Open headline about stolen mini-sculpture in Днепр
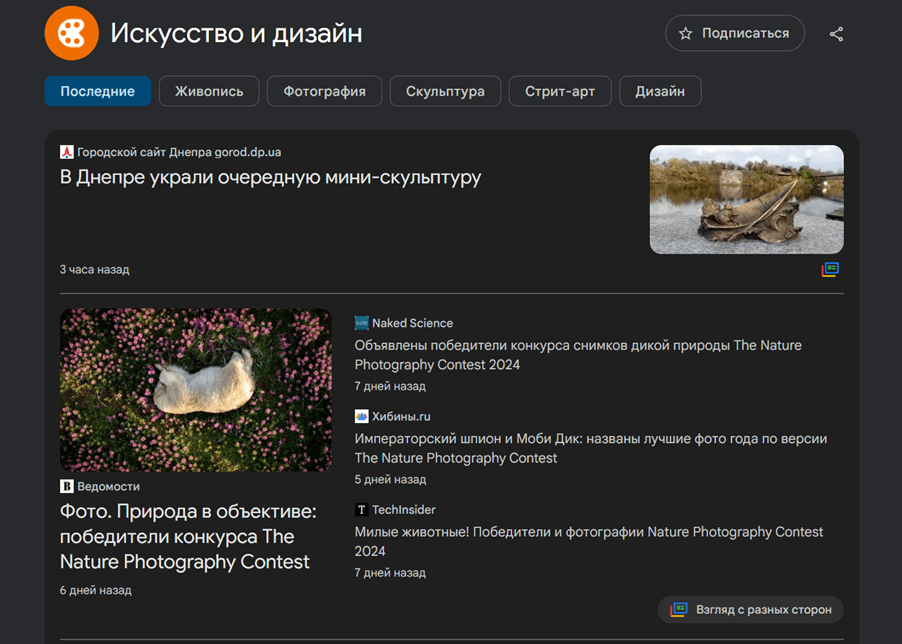The width and height of the screenshot is (902, 644). [270, 178]
